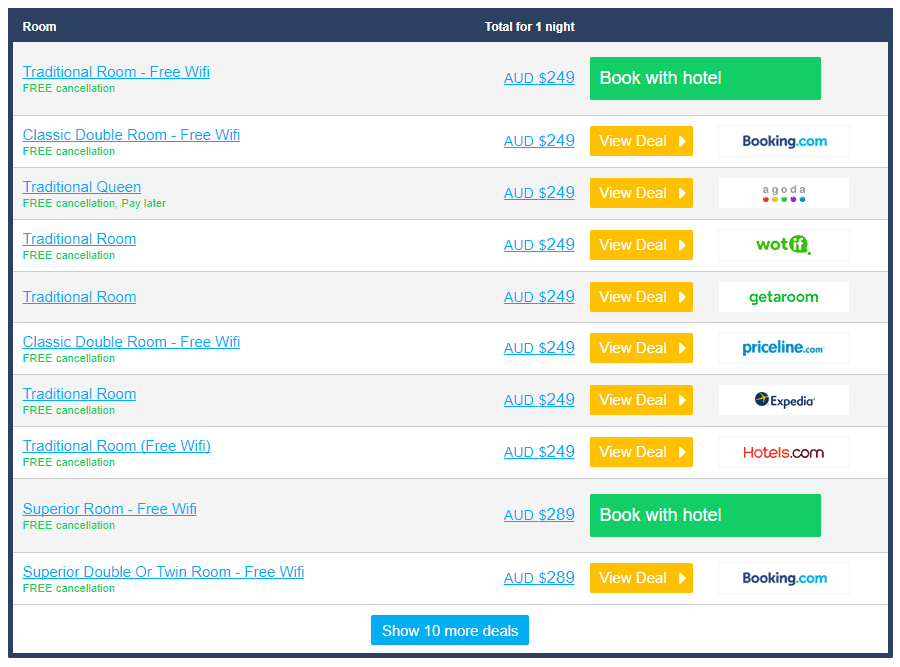
Task: Expand list with Show 10 more deals
Action: pyautogui.click(x=450, y=631)
